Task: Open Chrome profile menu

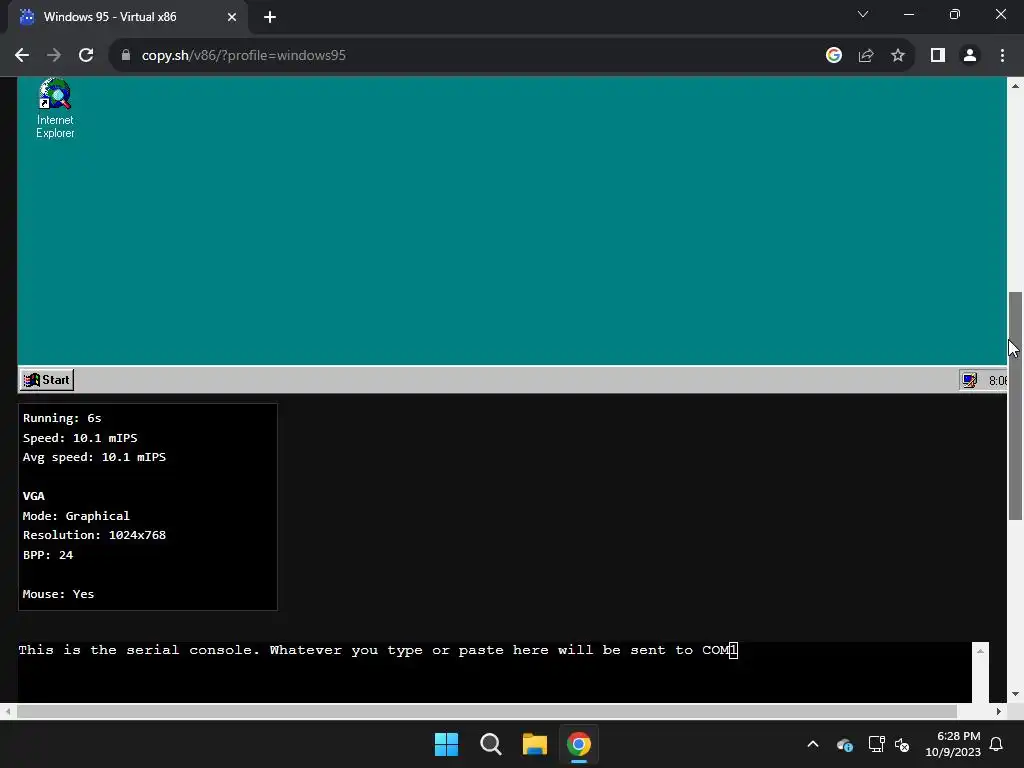Action: coord(970,56)
